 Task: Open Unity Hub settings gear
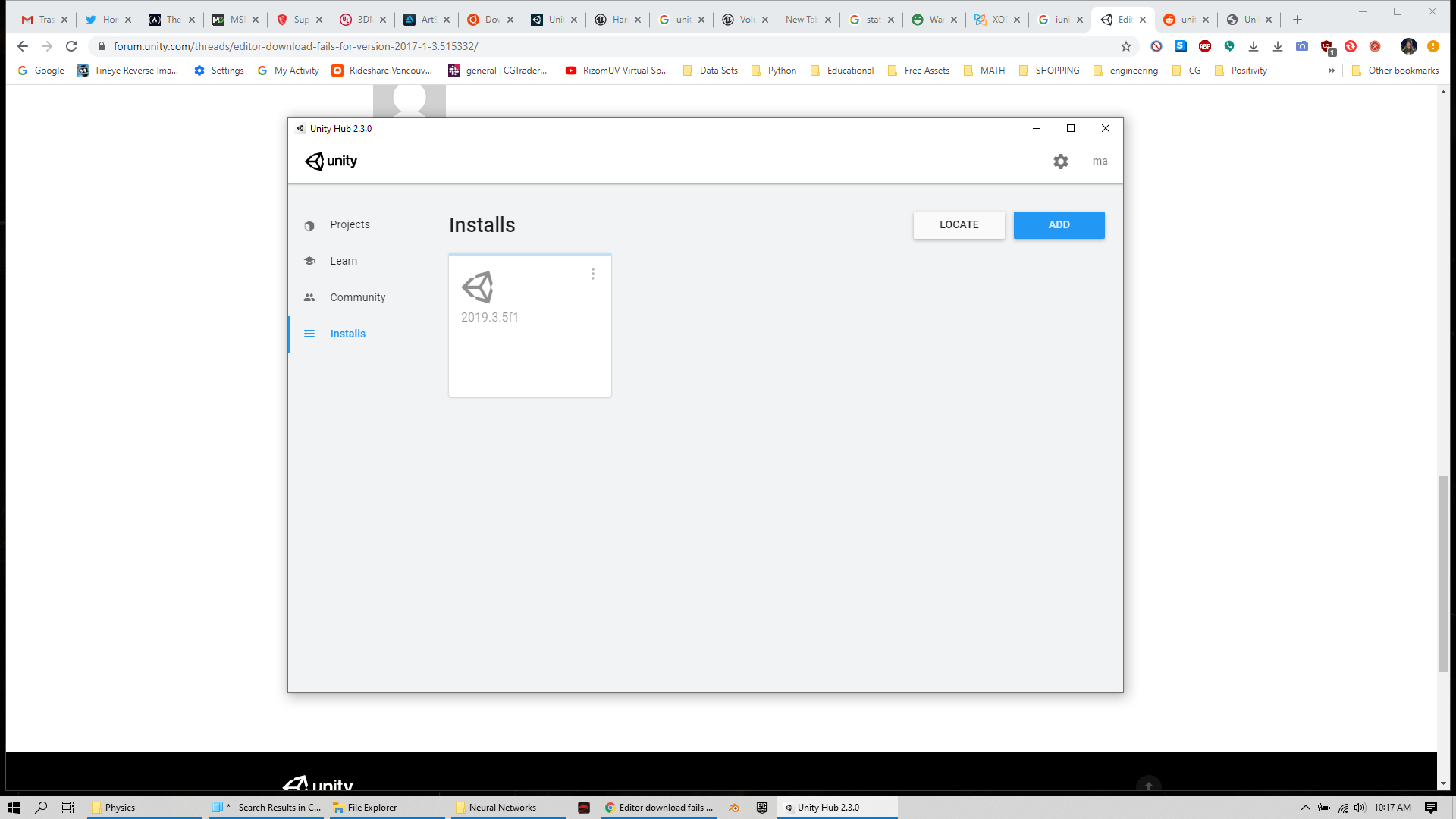pos(1060,162)
